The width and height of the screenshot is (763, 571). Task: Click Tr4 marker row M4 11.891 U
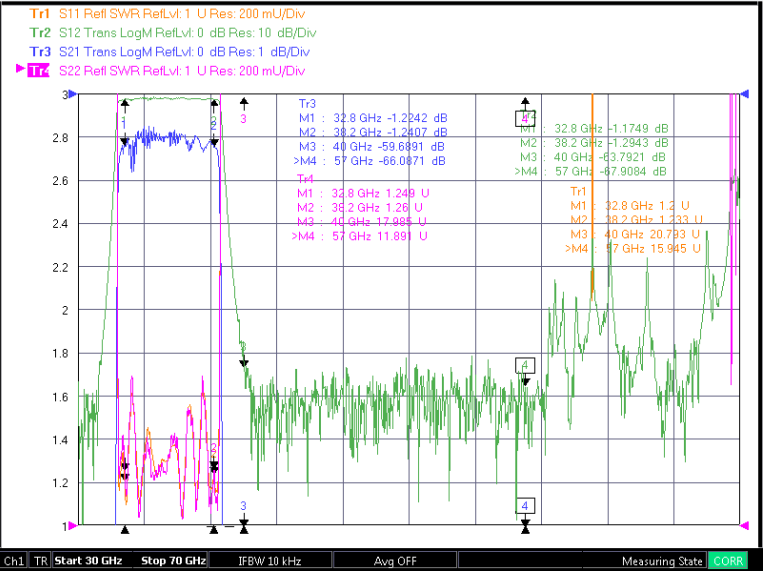click(360, 236)
